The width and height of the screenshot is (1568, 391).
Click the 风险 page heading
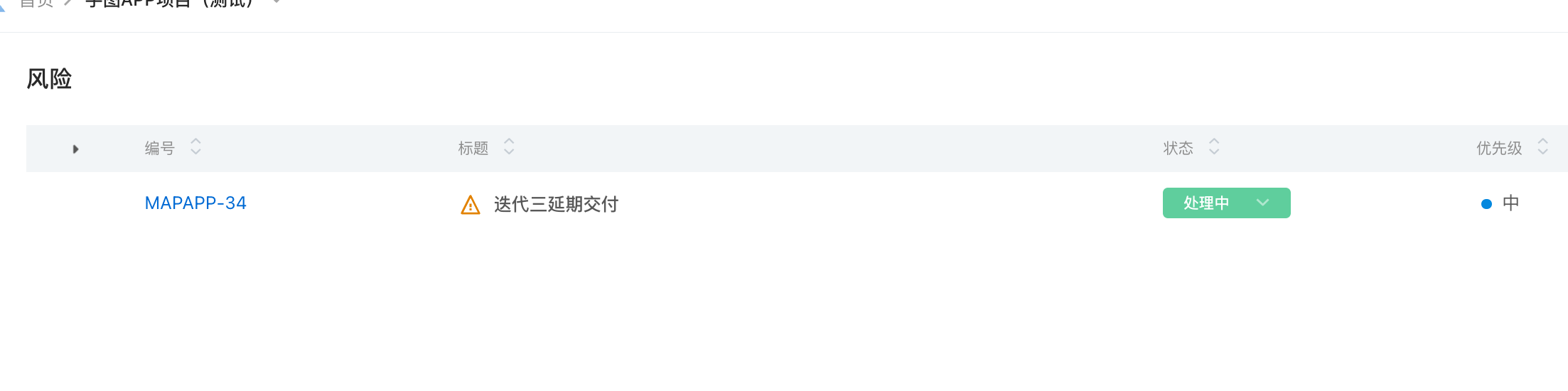(49, 78)
